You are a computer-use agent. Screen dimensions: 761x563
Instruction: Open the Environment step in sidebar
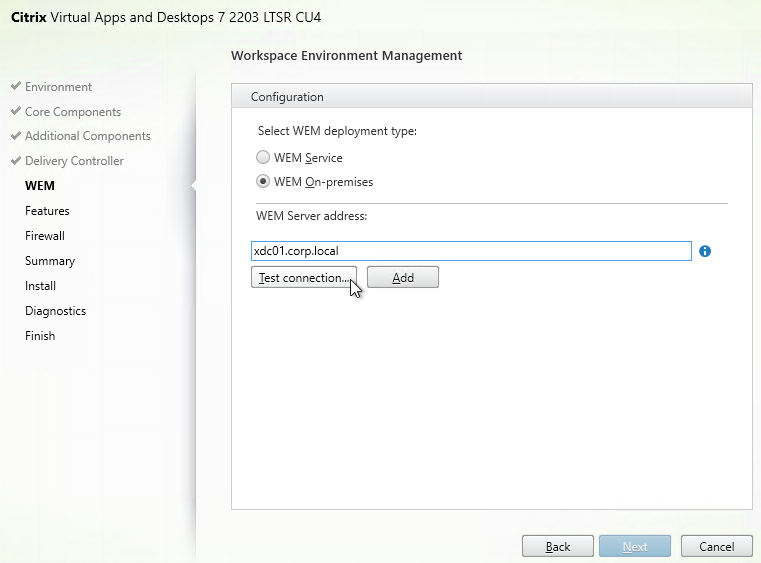click(x=58, y=87)
